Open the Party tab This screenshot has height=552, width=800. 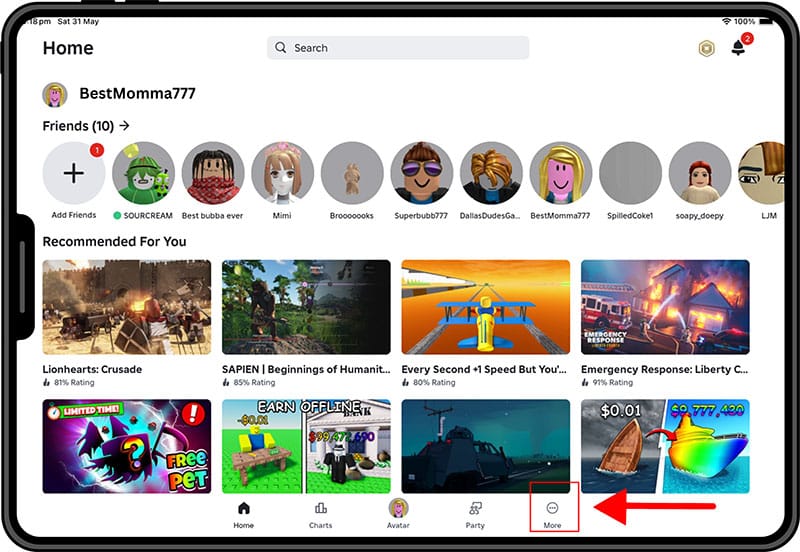click(x=475, y=515)
